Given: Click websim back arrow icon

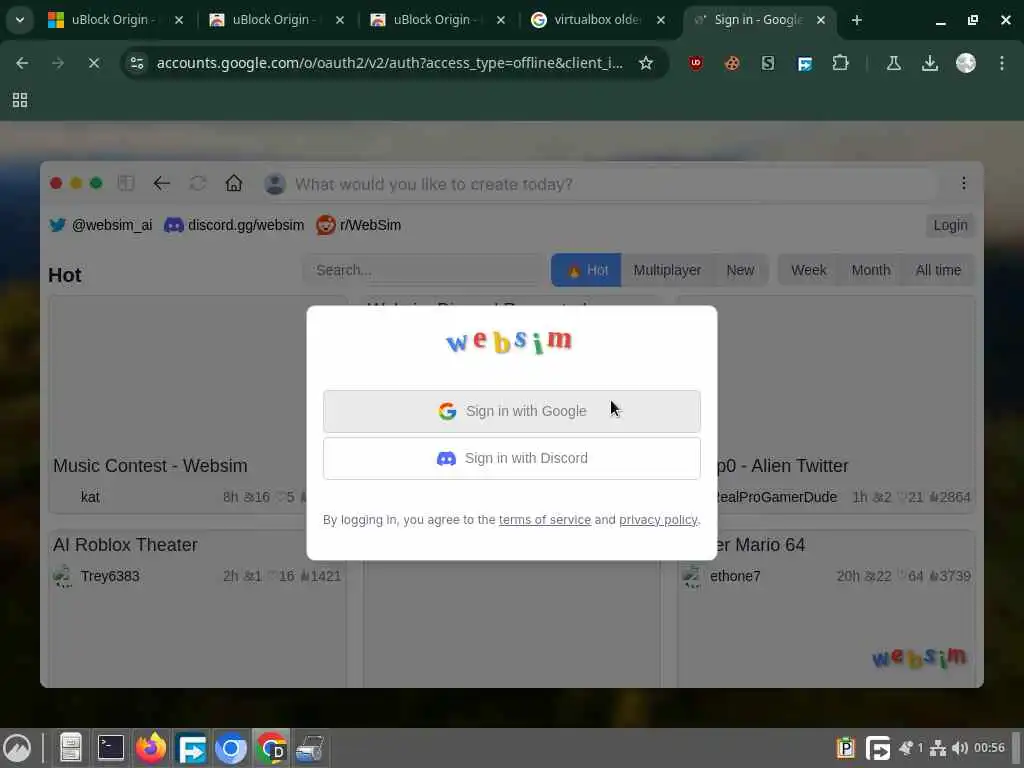Looking at the screenshot, I should click(x=161, y=184).
